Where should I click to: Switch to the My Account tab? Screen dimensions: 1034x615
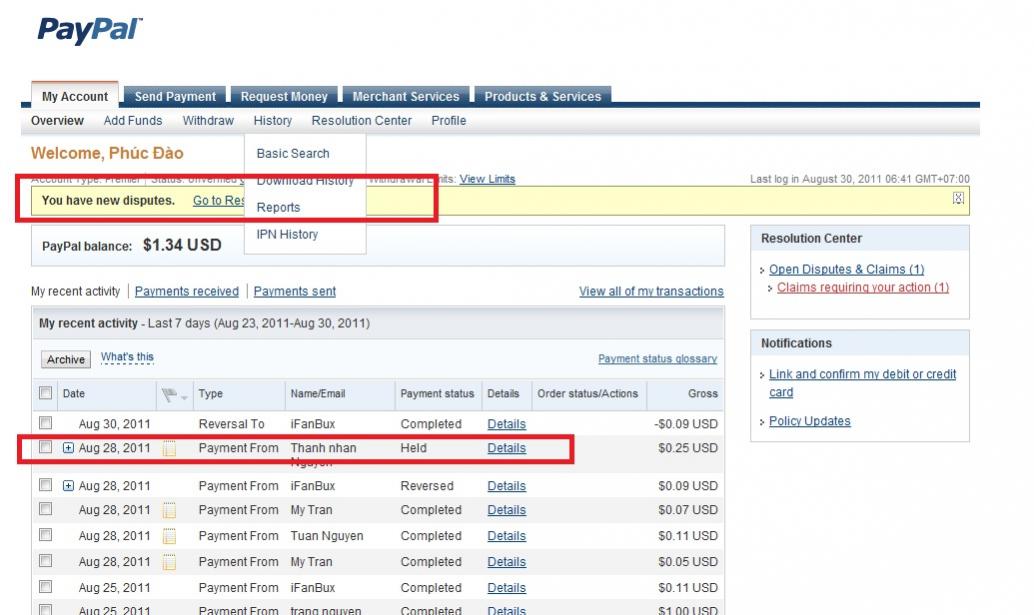75,96
